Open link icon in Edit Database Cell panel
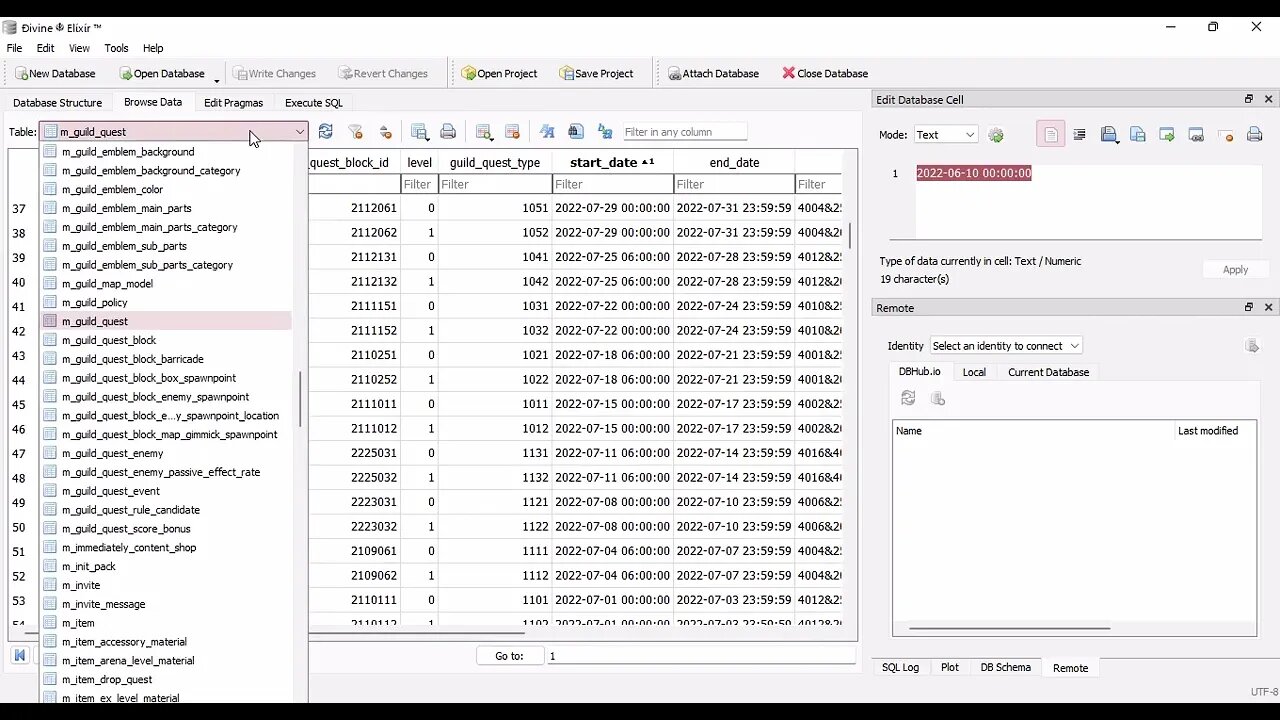 1196,135
